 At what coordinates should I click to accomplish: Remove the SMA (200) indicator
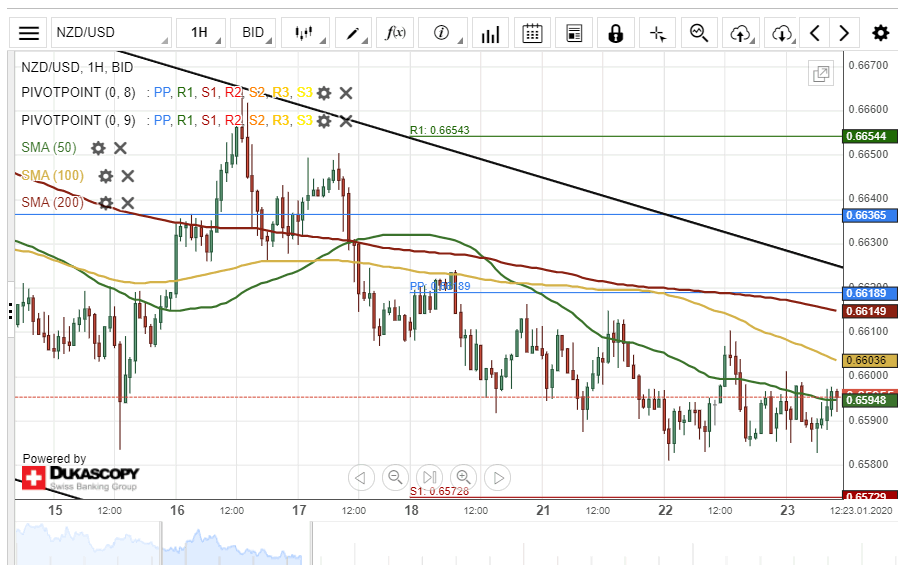click(128, 202)
